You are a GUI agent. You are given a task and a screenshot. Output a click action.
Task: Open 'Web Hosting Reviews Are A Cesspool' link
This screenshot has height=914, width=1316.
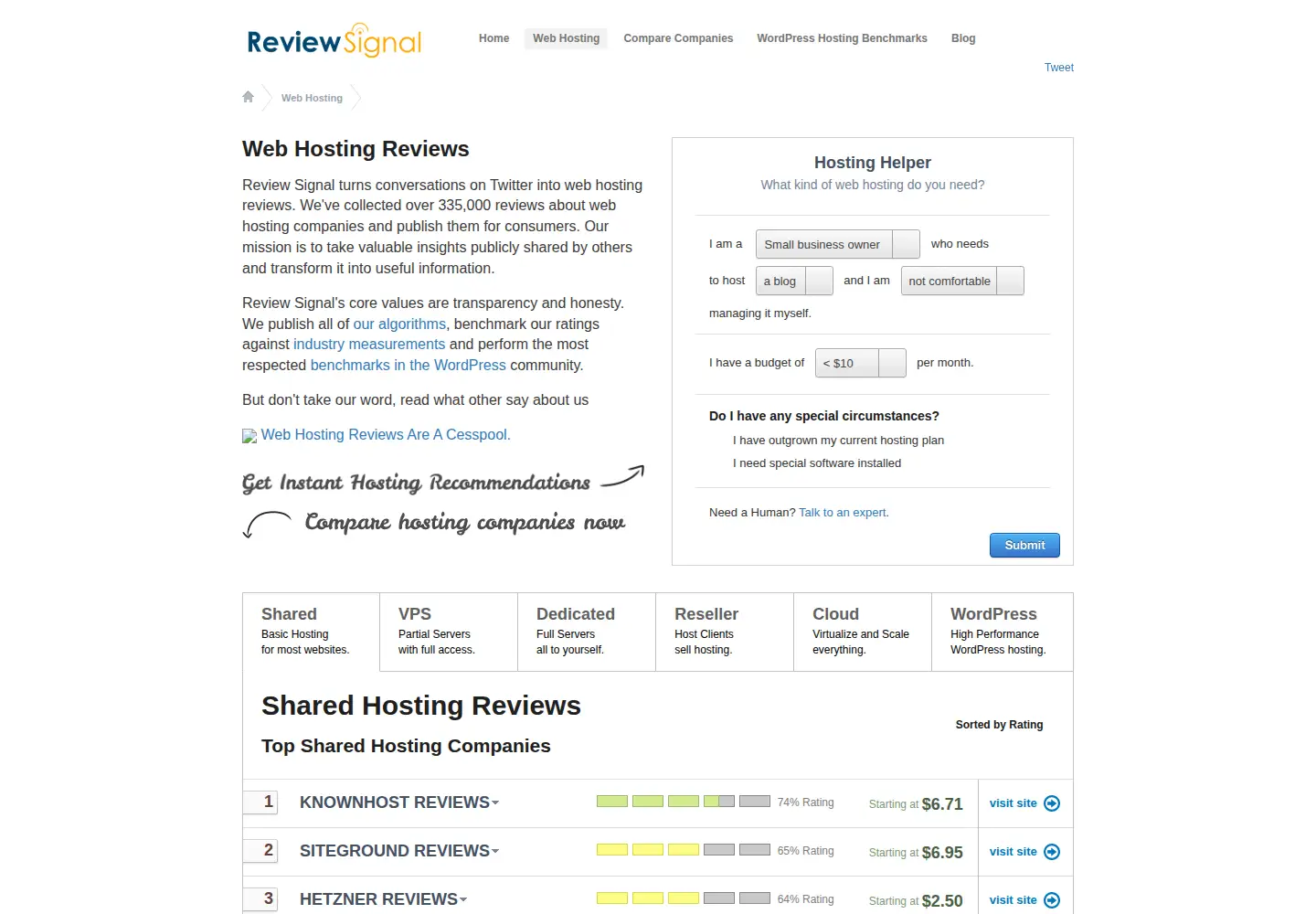386,435
